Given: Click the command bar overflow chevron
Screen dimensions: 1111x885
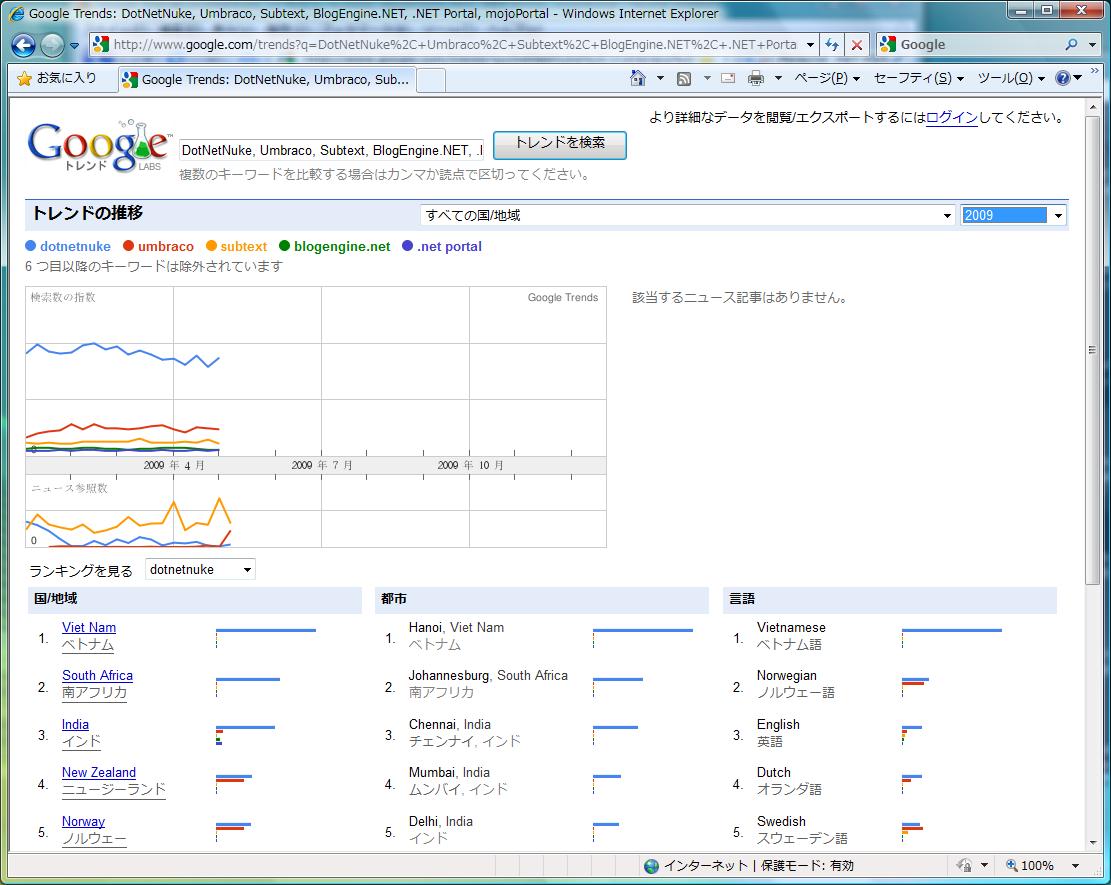Looking at the screenshot, I should click(1094, 72).
